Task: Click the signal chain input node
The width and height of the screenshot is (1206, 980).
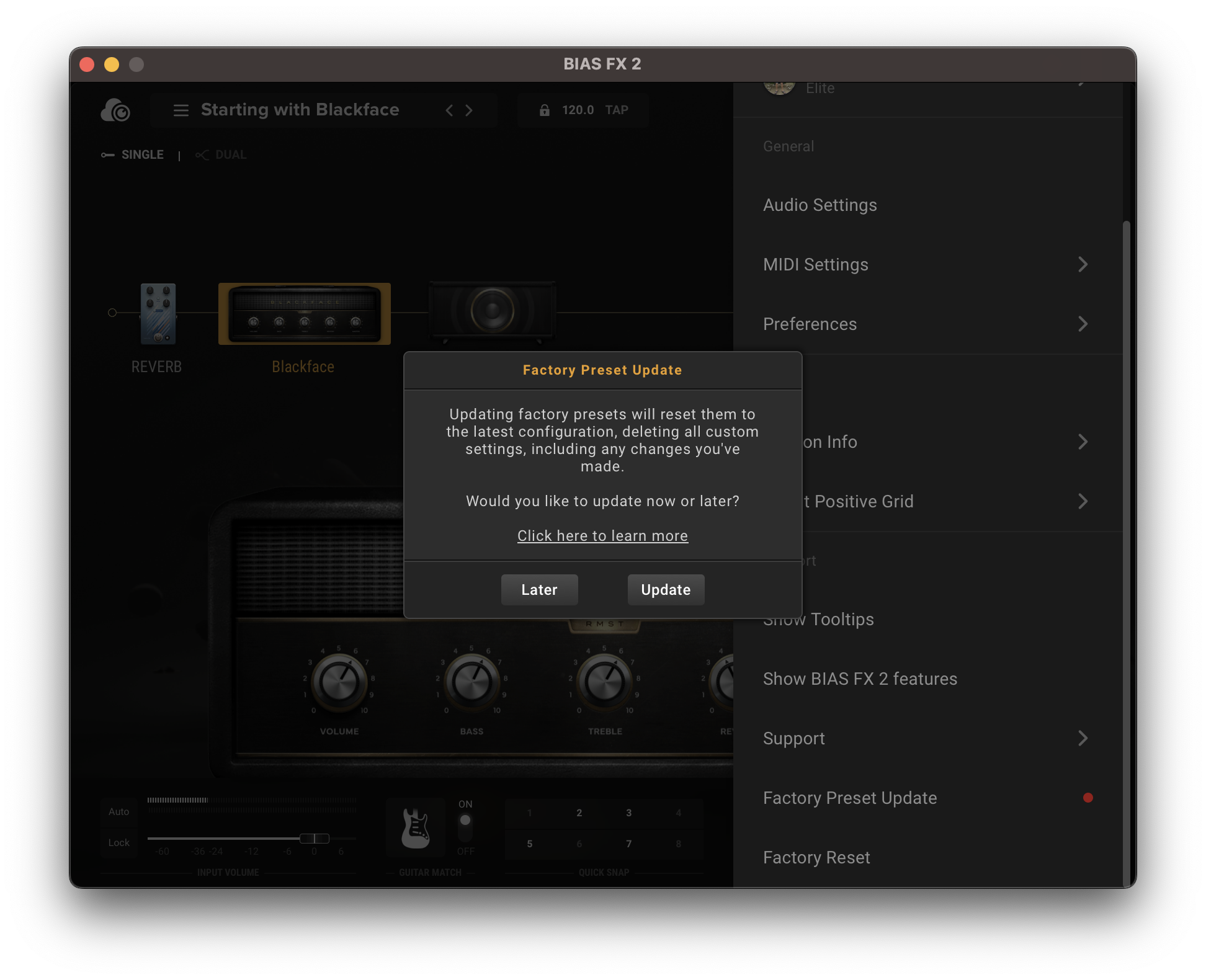Action: pos(112,313)
